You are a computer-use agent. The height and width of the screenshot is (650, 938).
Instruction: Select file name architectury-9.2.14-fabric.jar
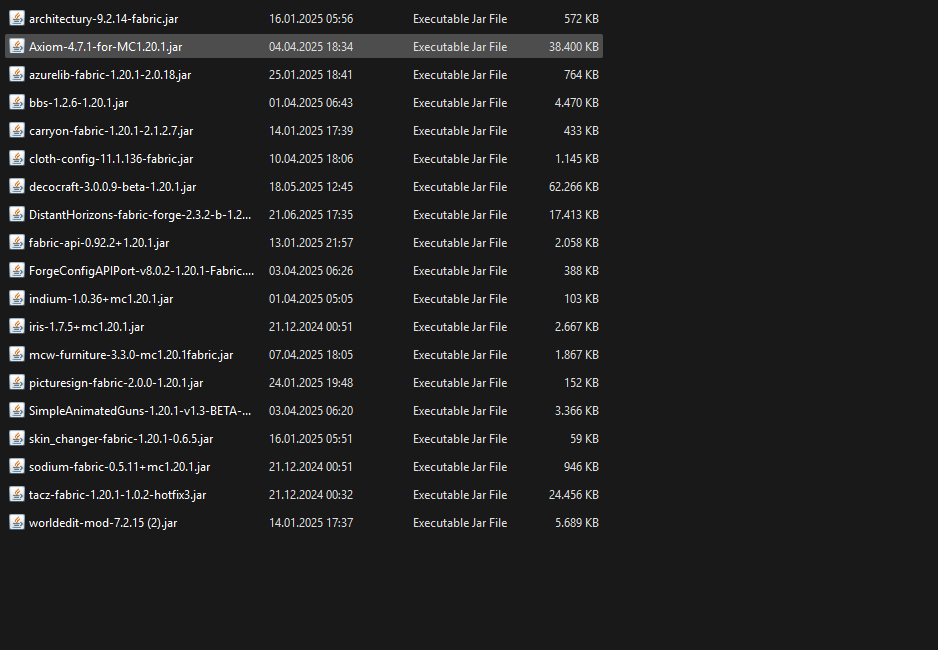point(103,19)
